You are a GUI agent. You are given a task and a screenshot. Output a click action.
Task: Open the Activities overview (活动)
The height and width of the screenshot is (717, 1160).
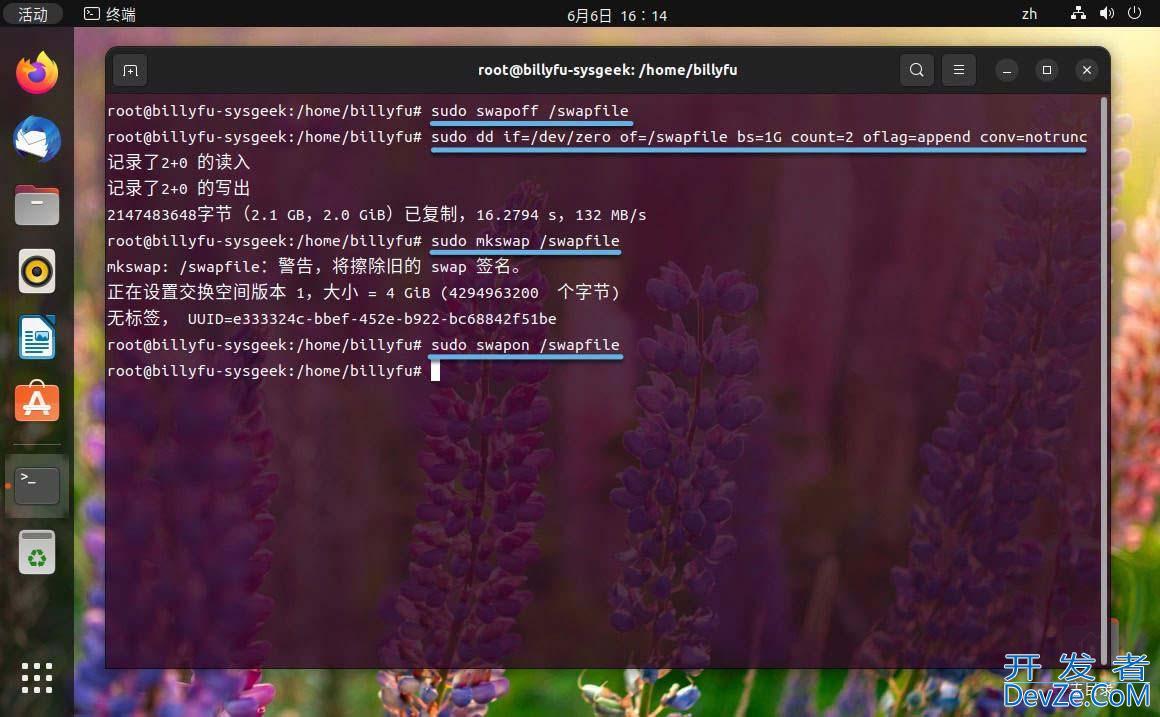[x=33, y=14]
